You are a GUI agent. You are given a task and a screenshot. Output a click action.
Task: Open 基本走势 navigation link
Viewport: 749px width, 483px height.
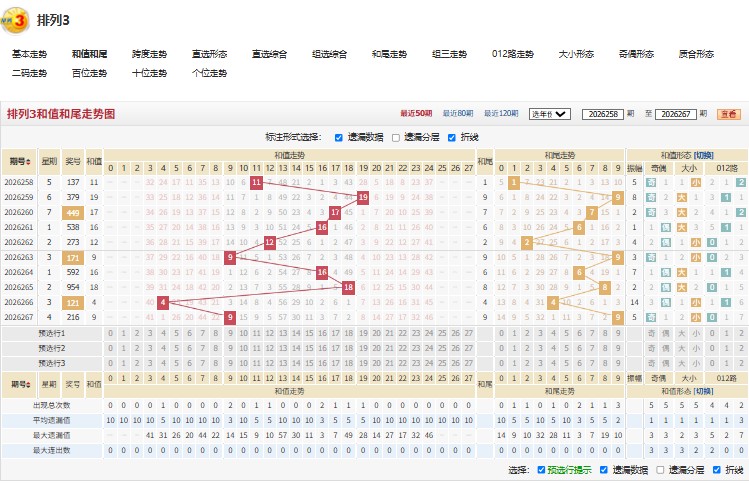(30, 54)
